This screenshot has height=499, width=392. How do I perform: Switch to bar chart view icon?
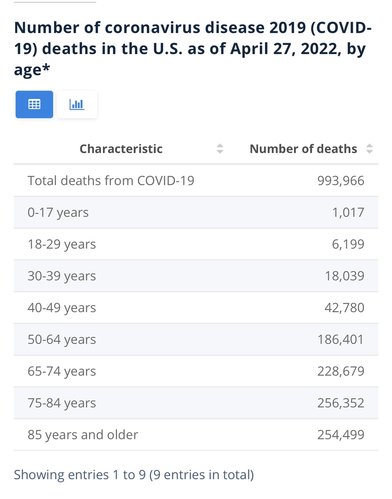[77, 104]
